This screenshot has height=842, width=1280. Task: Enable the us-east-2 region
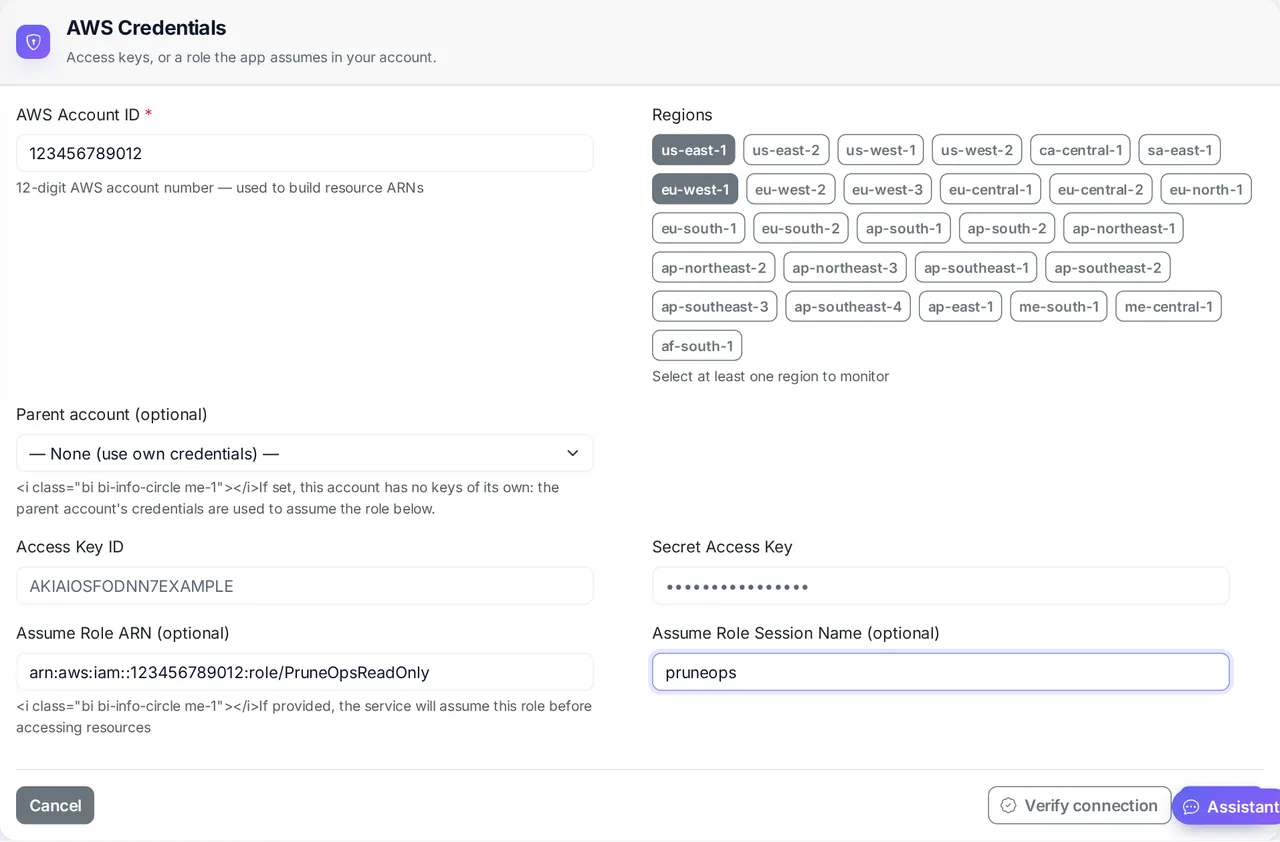(x=786, y=150)
